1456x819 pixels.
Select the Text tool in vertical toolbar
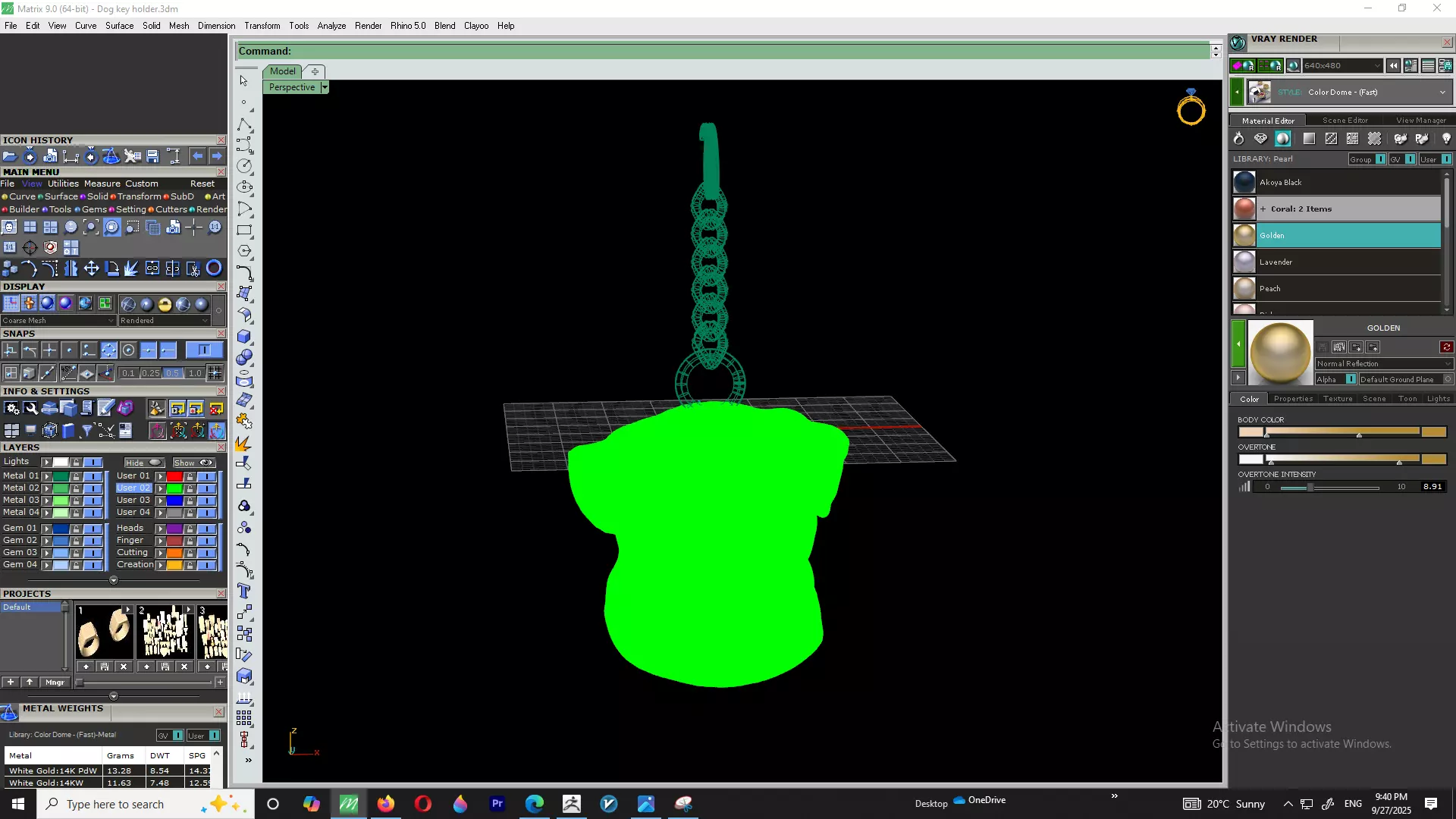click(244, 591)
